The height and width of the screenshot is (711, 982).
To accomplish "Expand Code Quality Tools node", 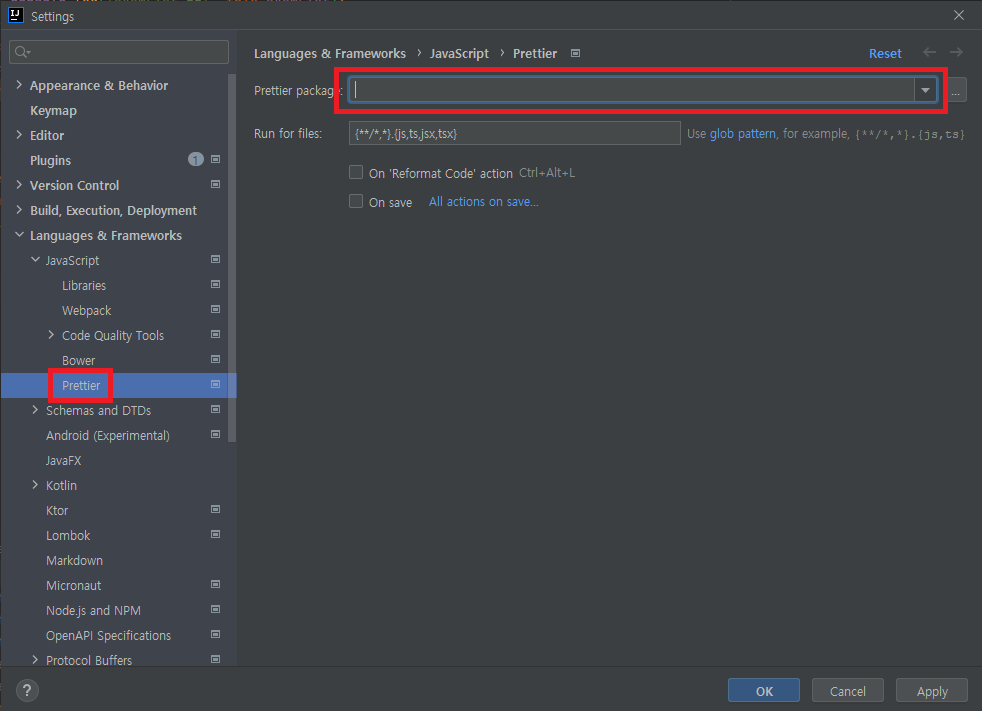I will click(51, 335).
